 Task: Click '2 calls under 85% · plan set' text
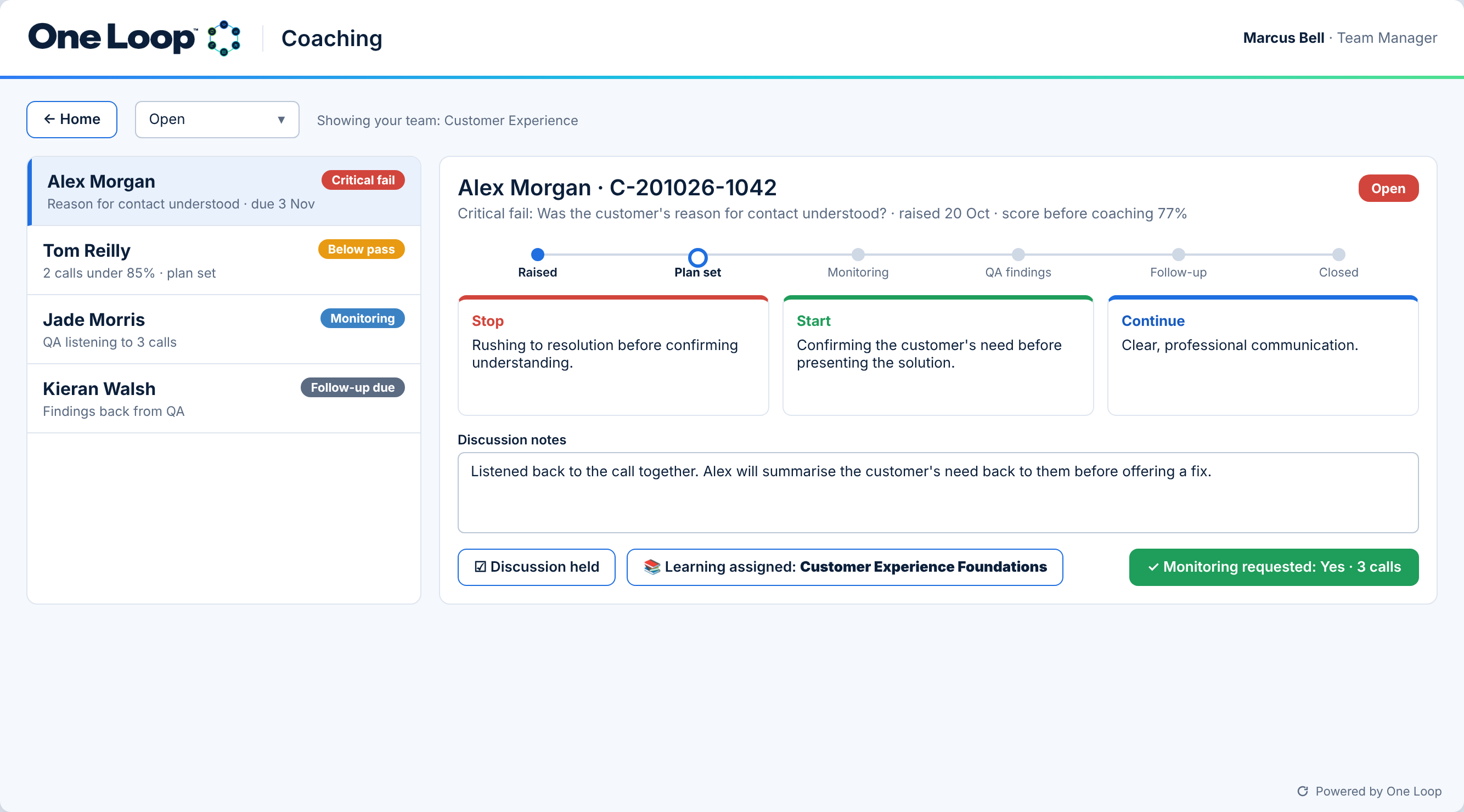pyautogui.click(x=129, y=273)
